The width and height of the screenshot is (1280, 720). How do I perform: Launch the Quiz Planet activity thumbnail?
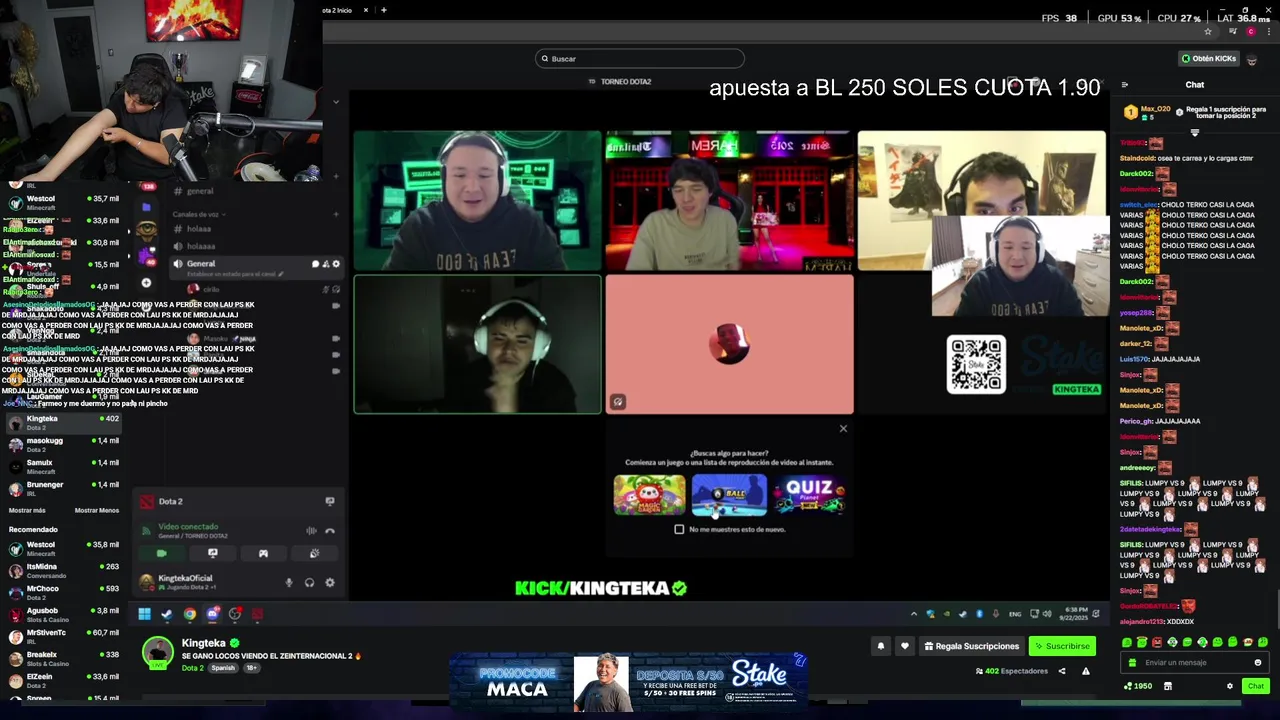[x=809, y=495]
